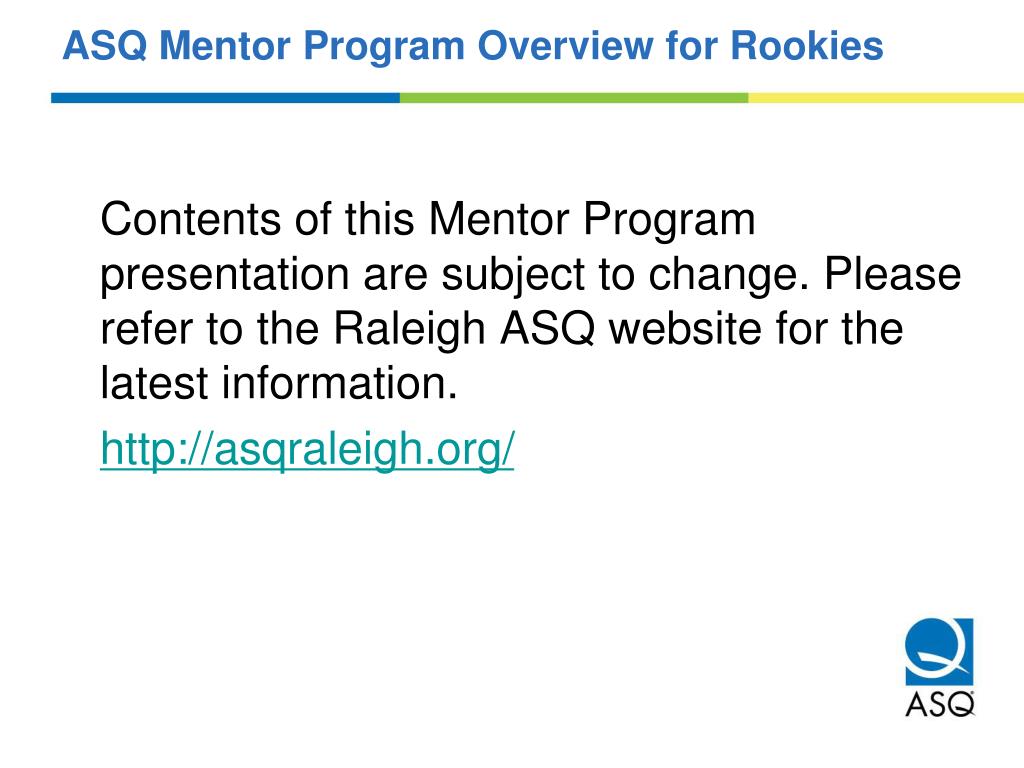
Task: Click the word "Rookies" in the title
Action: [x=807, y=46]
